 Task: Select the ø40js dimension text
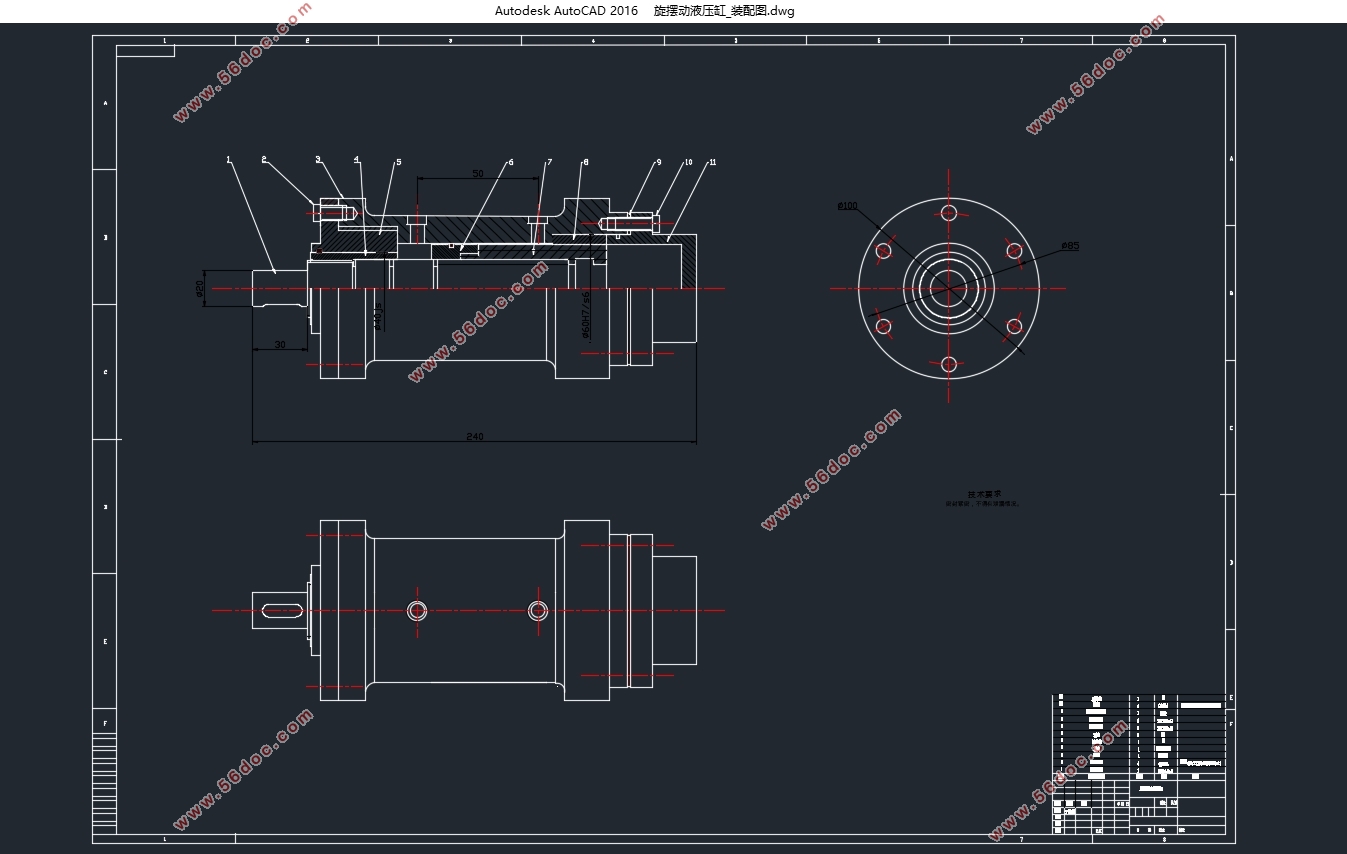click(378, 317)
